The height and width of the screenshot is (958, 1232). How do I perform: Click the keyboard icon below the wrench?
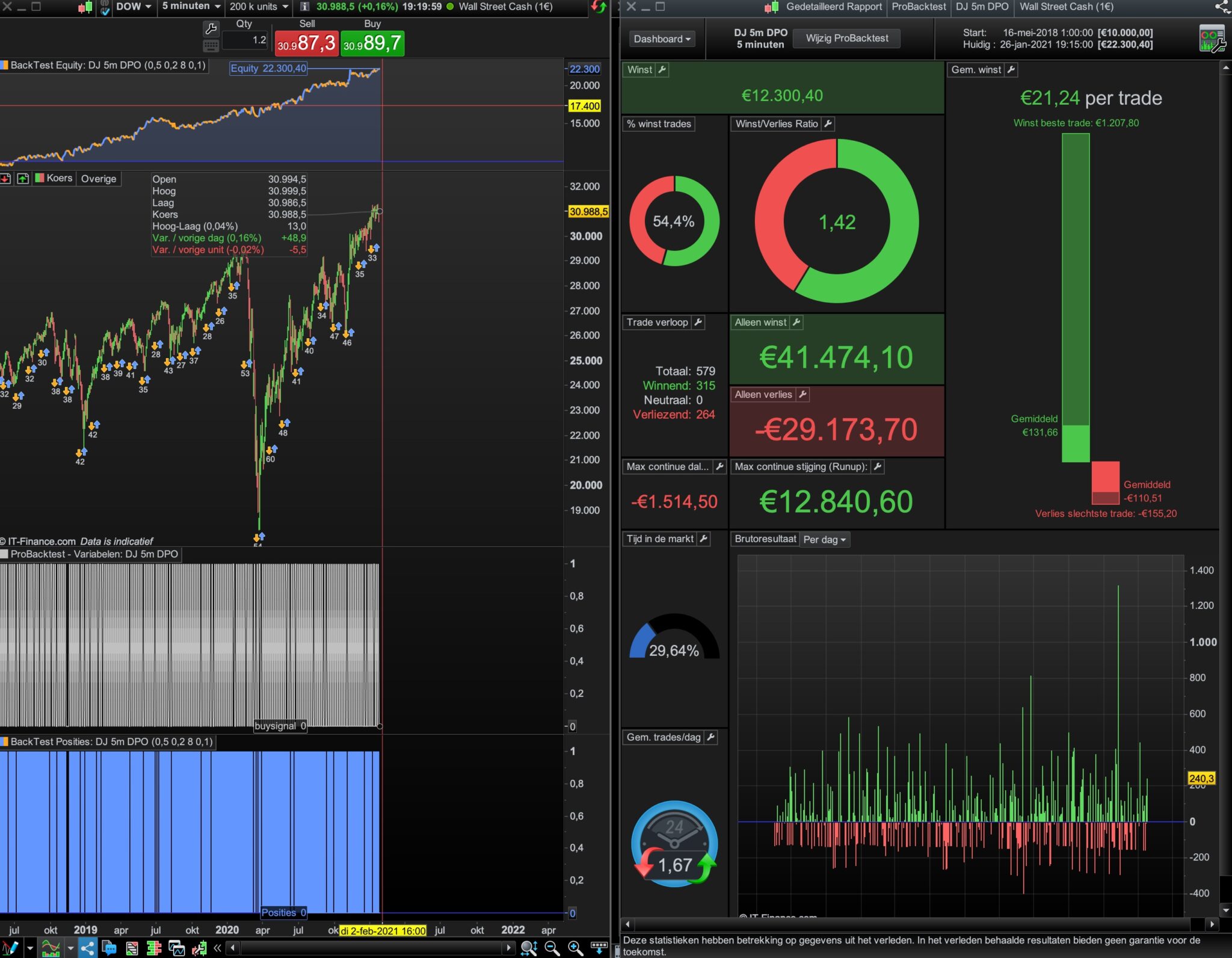pos(211,46)
